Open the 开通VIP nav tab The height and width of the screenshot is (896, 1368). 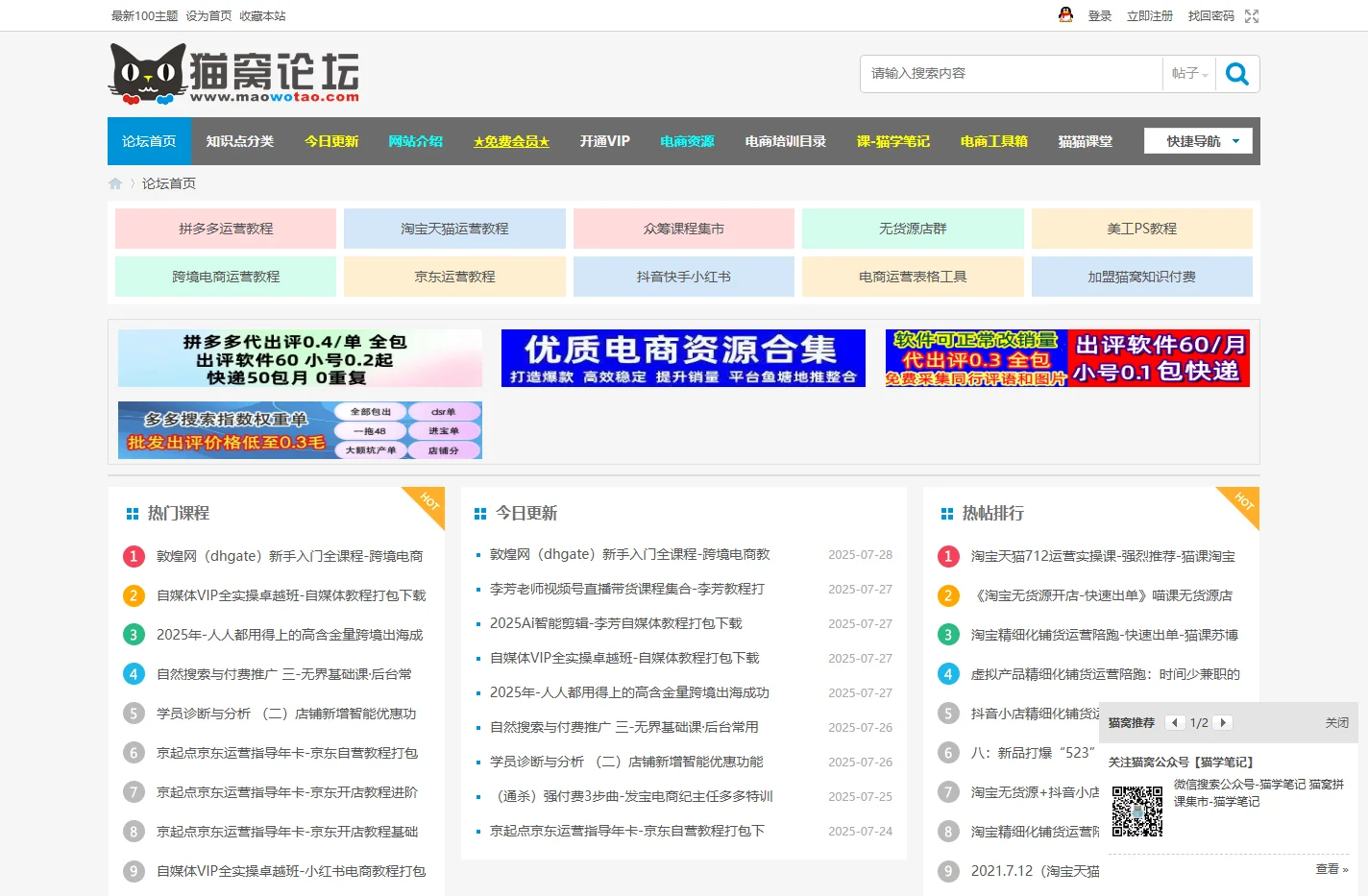pos(605,141)
